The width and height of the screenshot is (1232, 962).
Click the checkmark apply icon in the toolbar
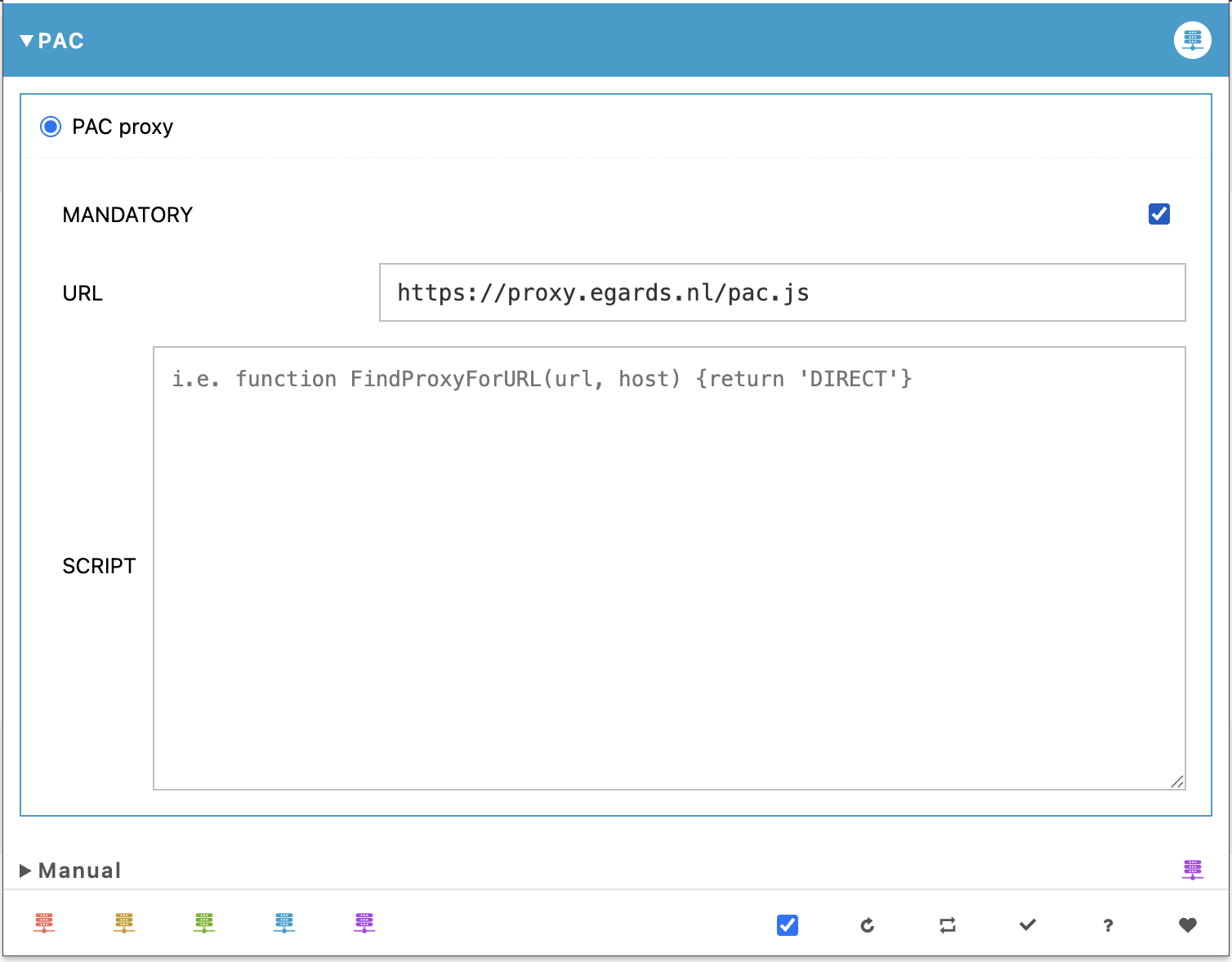(1026, 925)
